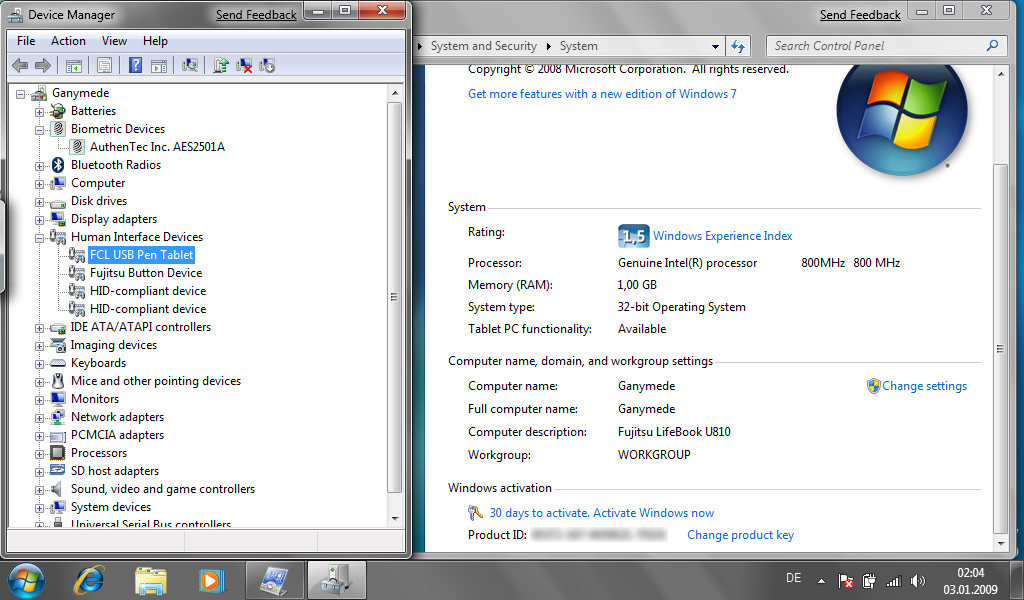Click the taskbar clock showing 02:04
The width and height of the screenshot is (1024, 600).
970,580
